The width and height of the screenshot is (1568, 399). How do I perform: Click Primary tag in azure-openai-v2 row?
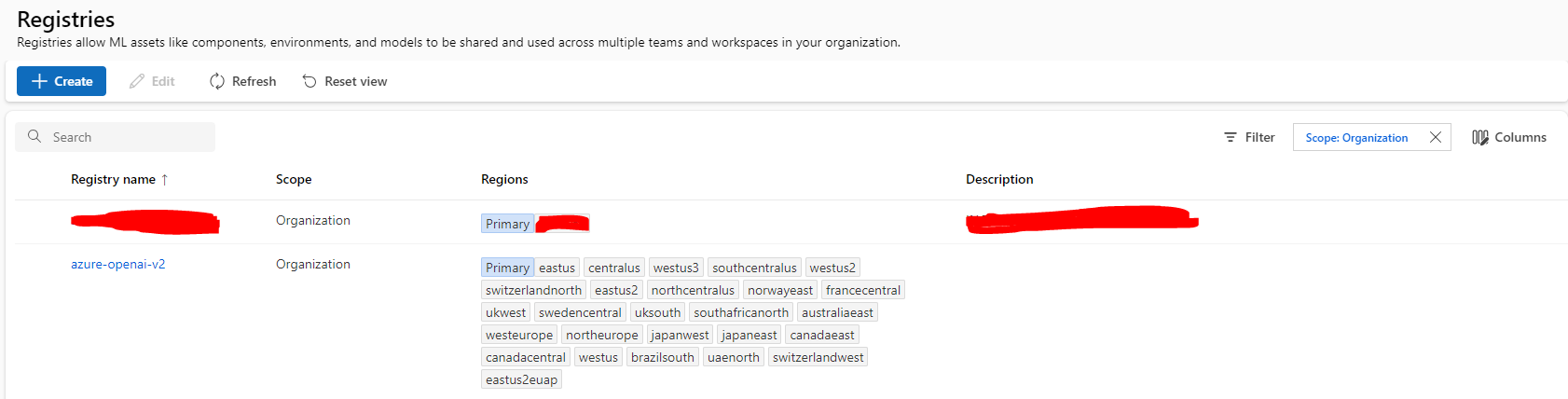[507, 268]
